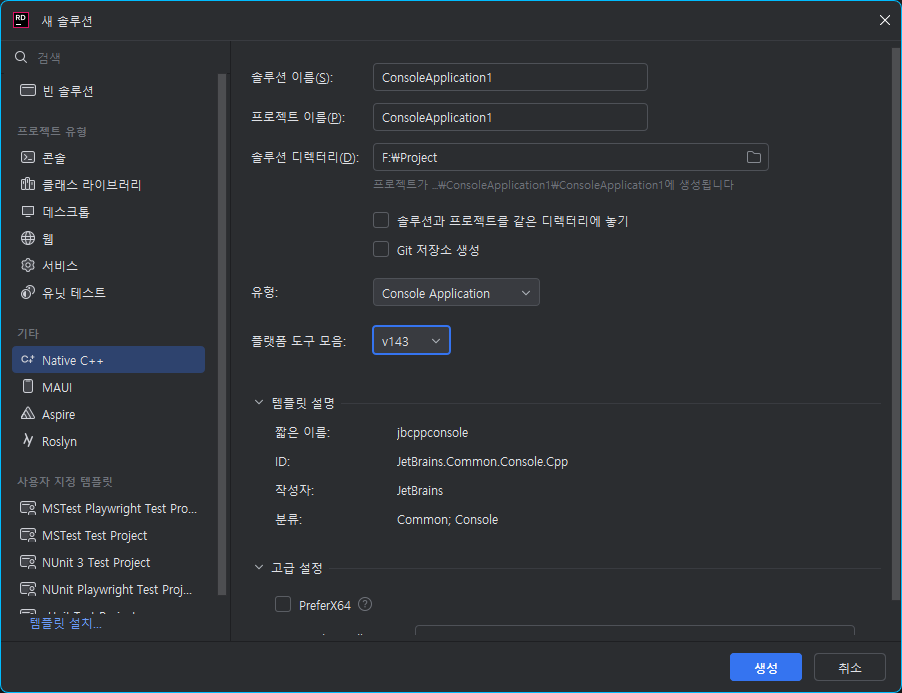Click the NUnit 3 Test Project icon

tap(28, 562)
